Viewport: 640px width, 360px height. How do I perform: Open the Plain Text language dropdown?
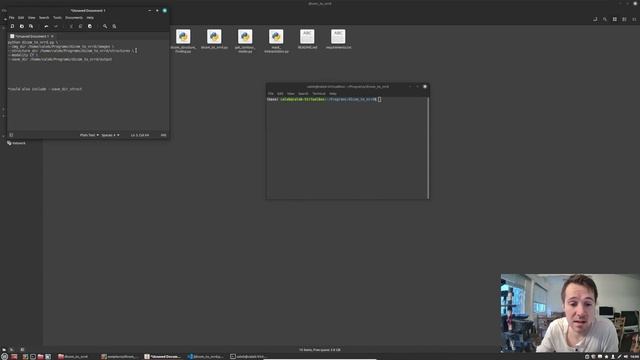coord(89,135)
